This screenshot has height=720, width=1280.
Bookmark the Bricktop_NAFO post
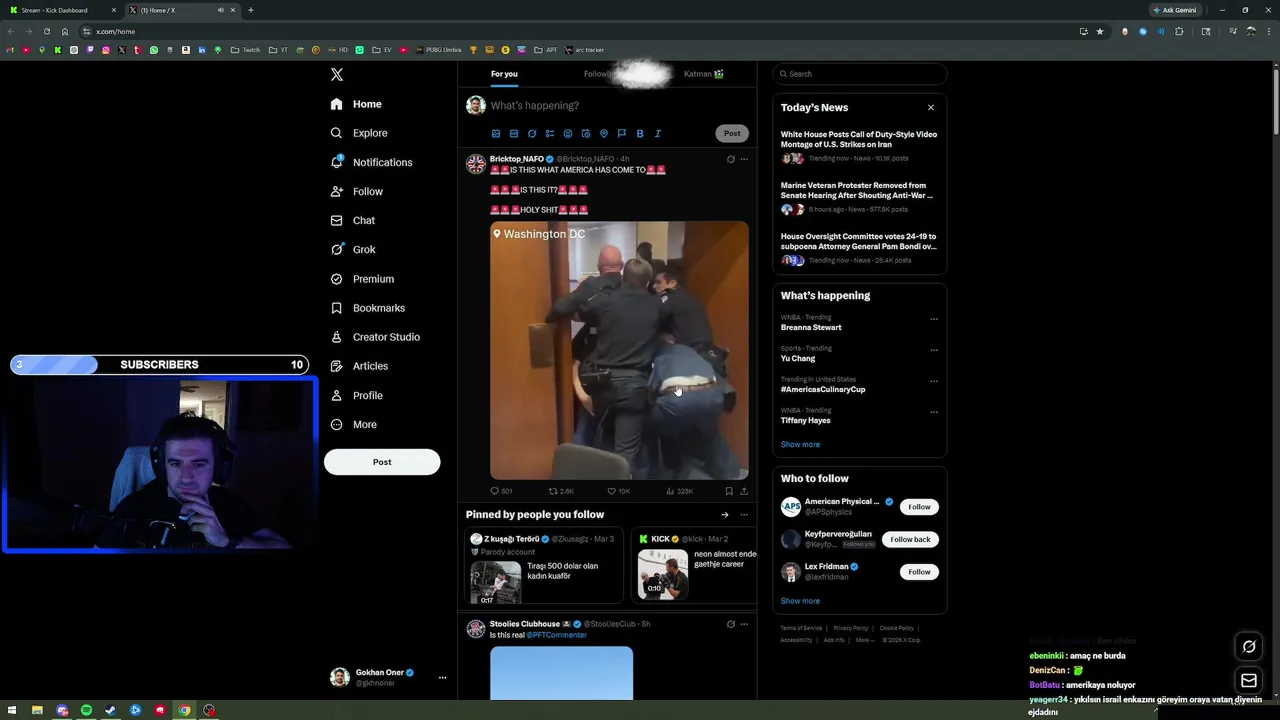coord(729,491)
